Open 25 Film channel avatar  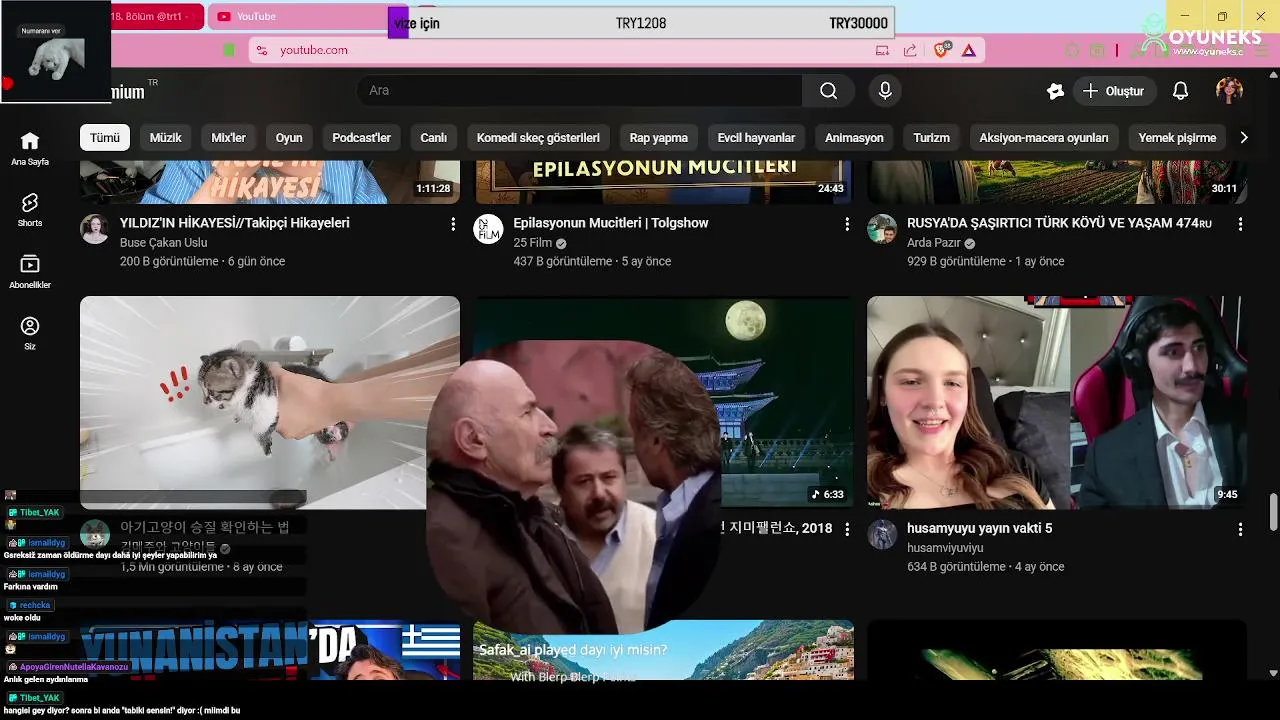pyautogui.click(x=488, y=229)
